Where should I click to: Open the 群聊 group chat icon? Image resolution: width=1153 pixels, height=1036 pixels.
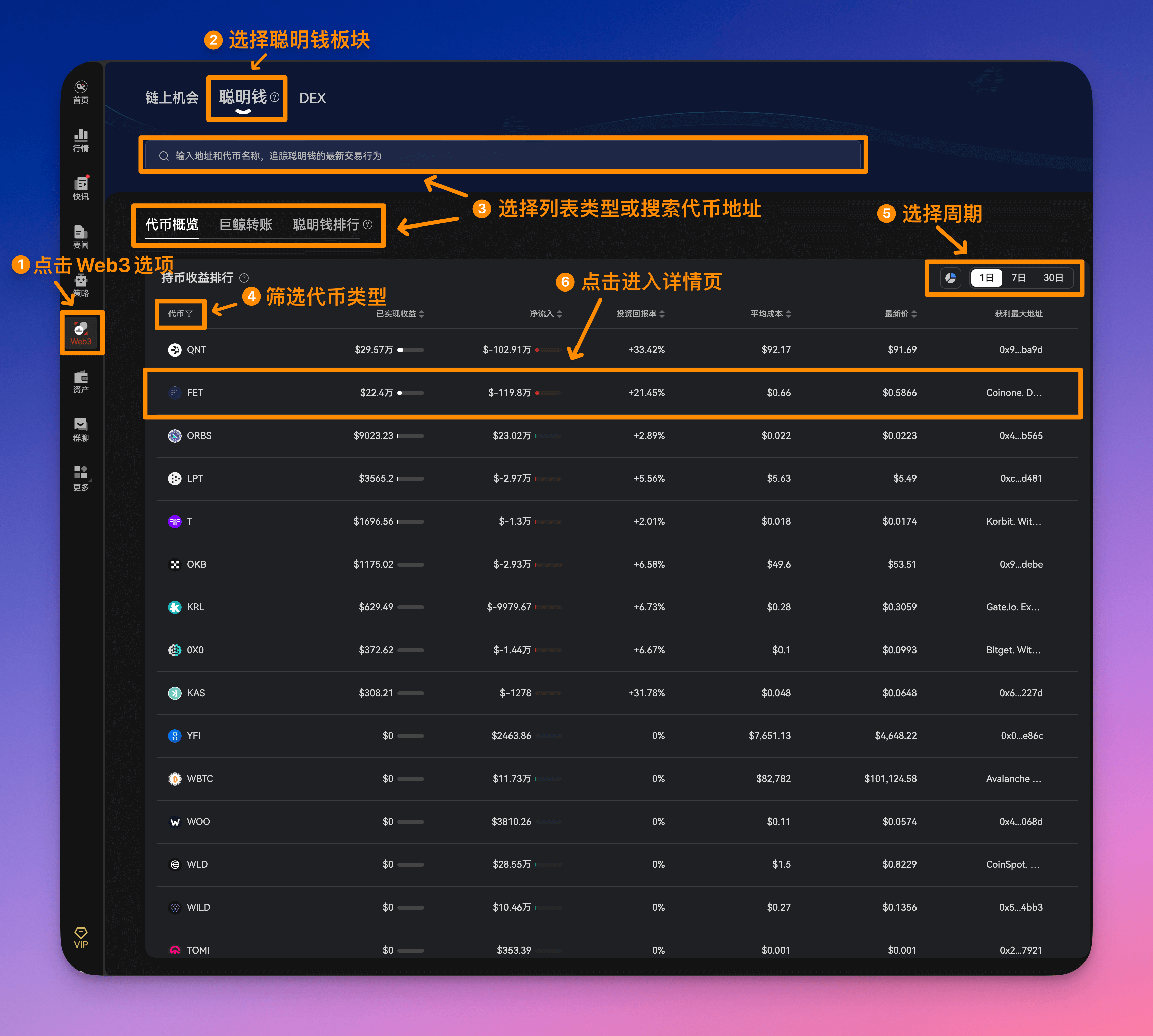(x=81, y=430)
